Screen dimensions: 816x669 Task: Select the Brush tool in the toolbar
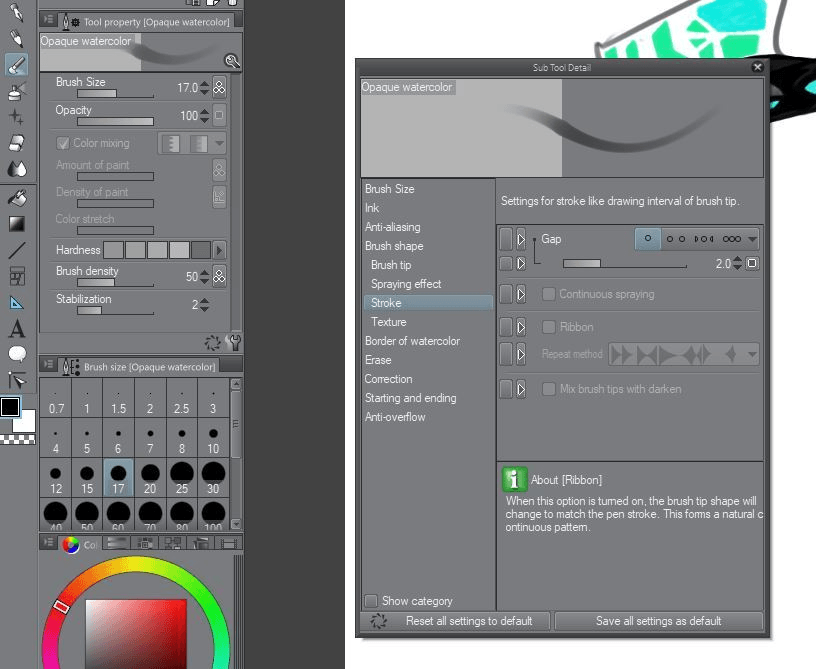(17, 65)
